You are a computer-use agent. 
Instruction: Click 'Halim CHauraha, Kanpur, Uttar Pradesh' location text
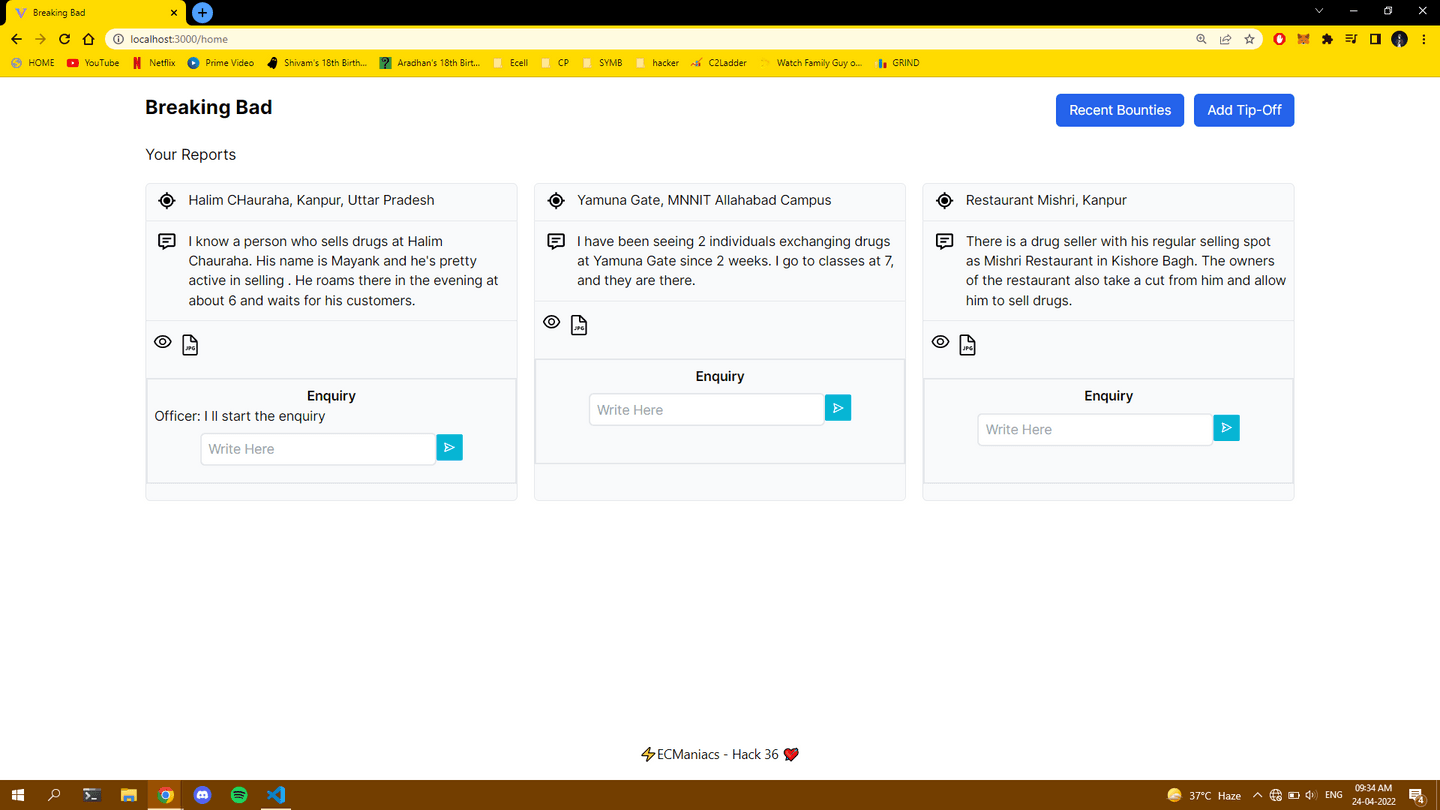[311, 200]
